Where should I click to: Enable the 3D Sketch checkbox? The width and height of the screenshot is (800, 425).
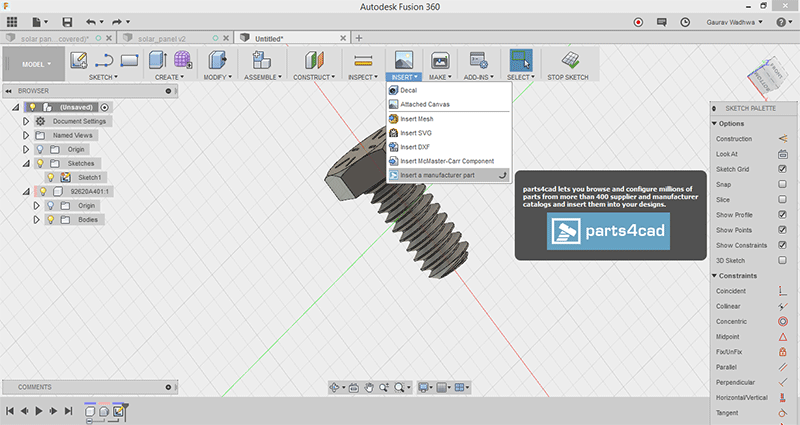[782, 260]
